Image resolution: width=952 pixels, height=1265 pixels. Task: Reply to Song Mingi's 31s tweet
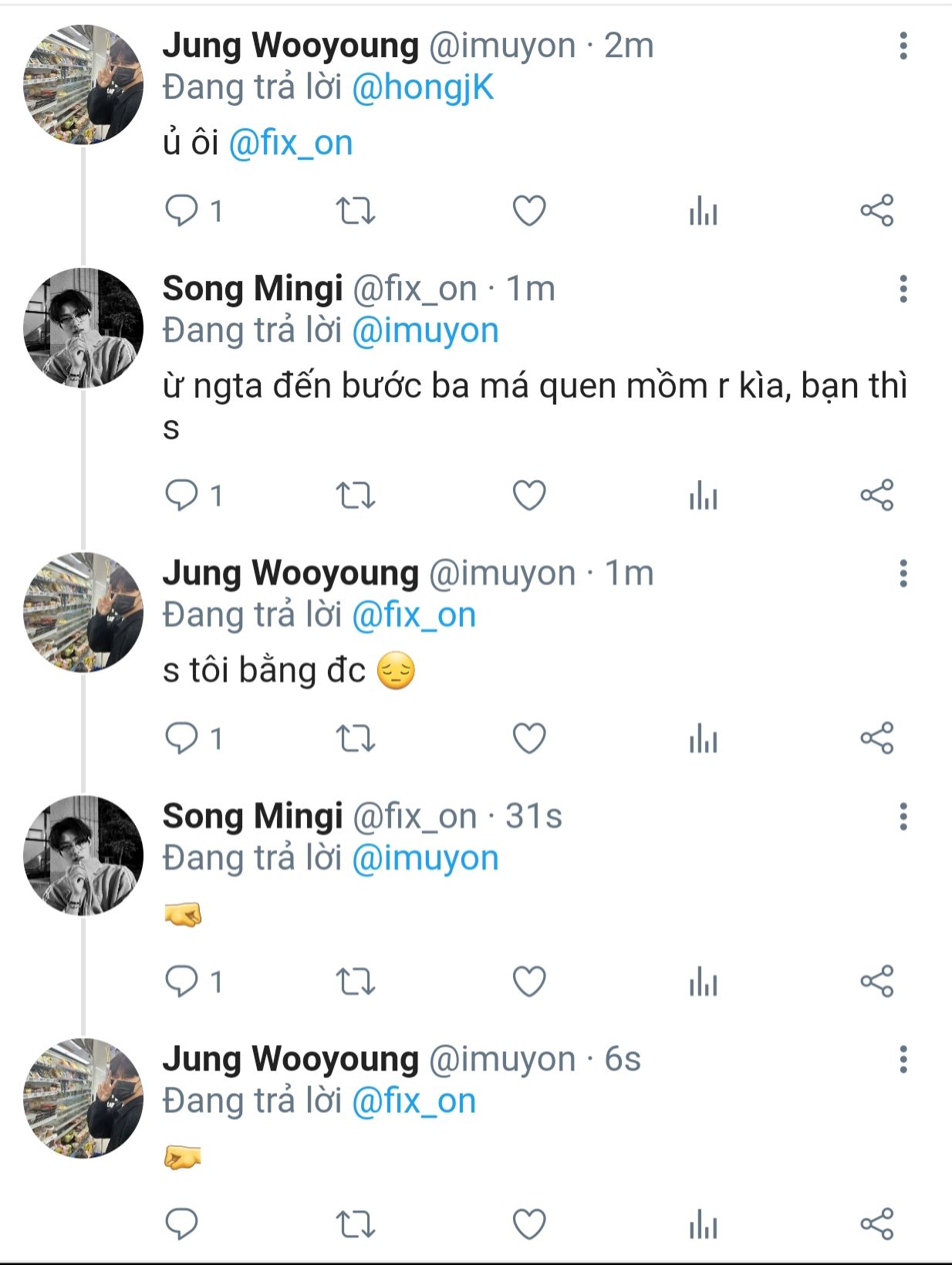[x=182, y=982]
